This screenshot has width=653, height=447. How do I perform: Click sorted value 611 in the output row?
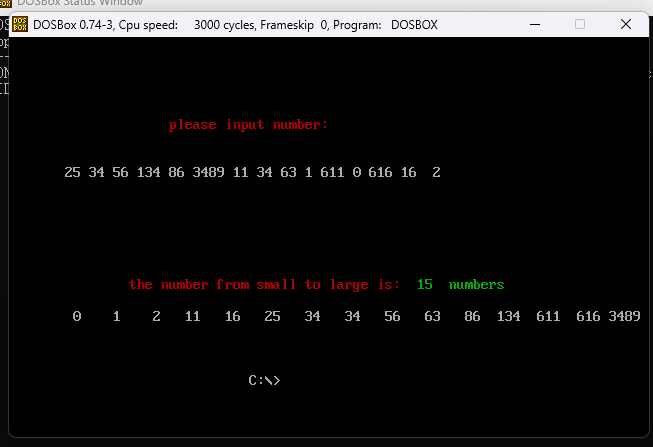pos(548,316)
